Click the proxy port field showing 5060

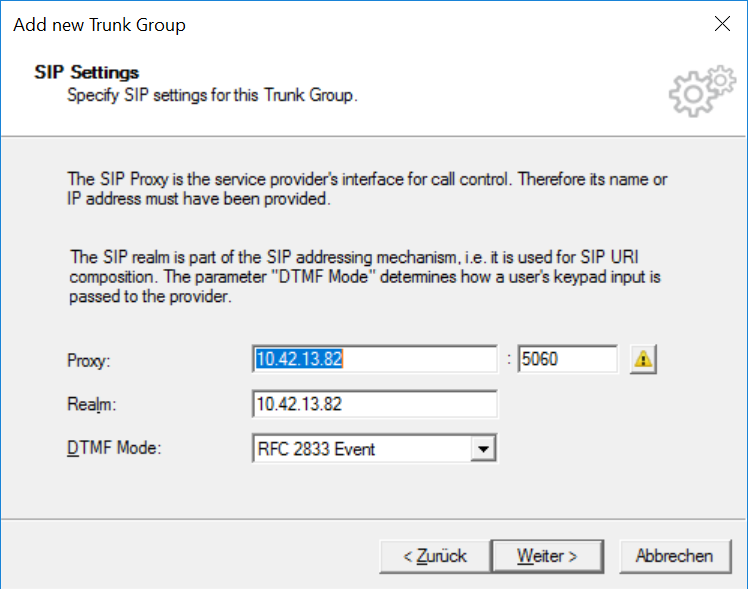tap(567, 359)
